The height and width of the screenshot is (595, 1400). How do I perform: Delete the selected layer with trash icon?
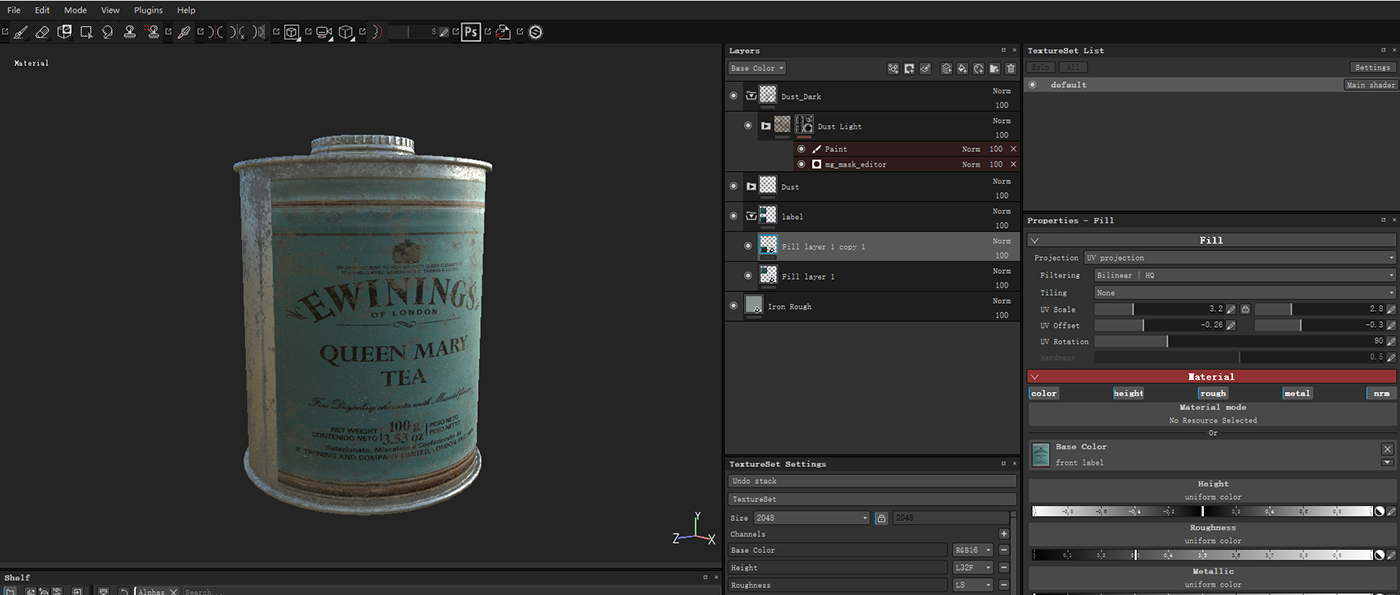click(x=1011, y=68)
